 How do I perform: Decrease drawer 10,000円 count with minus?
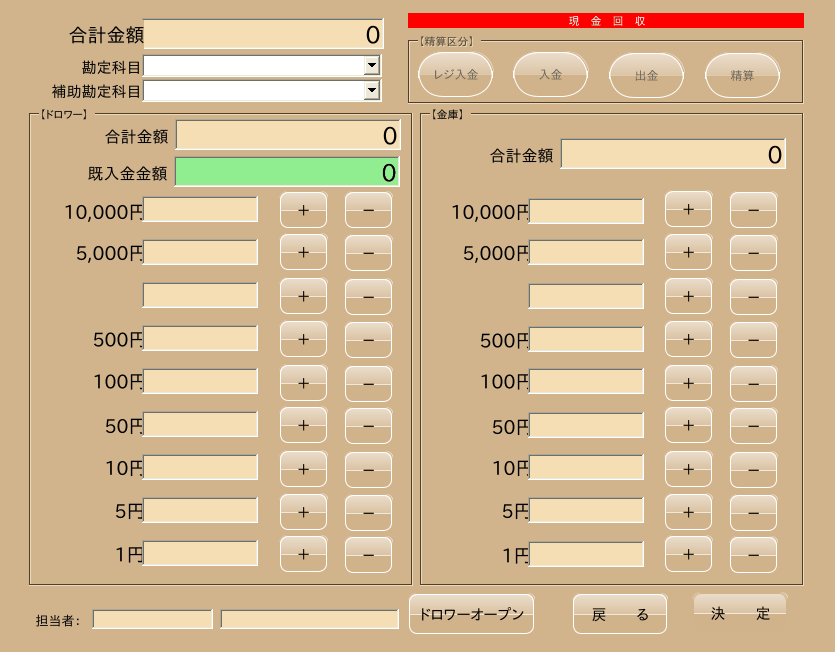click(x=369, y=210)
